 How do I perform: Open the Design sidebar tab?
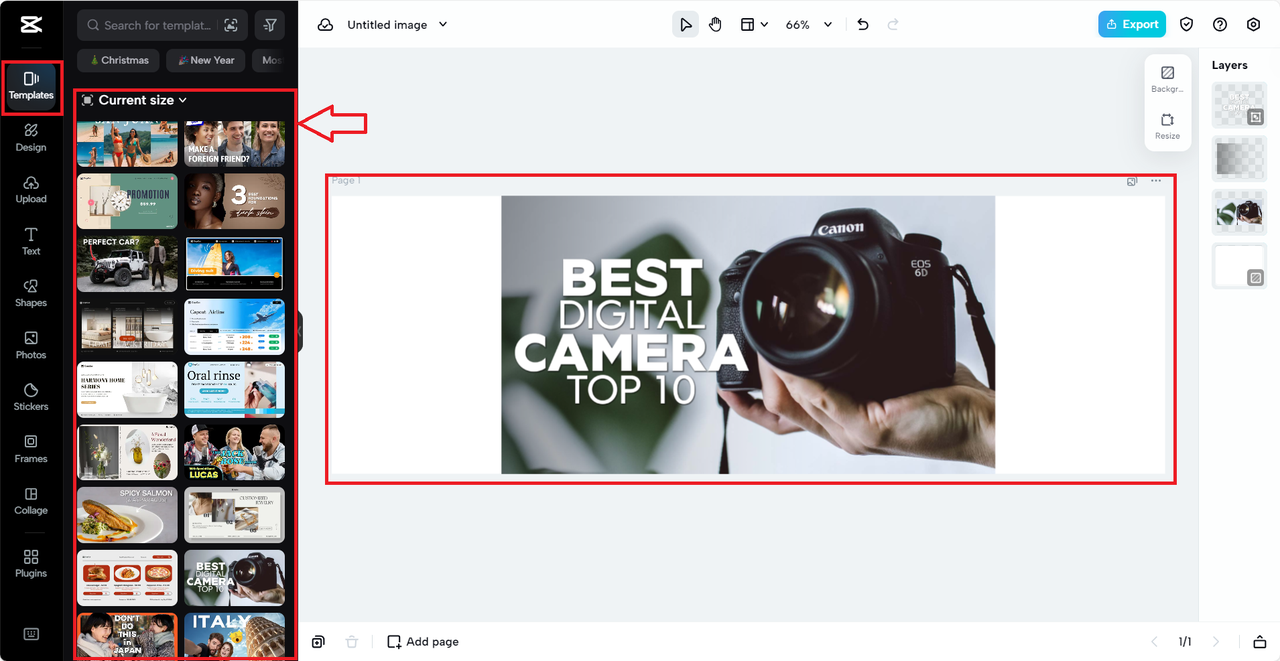point(31,138)
